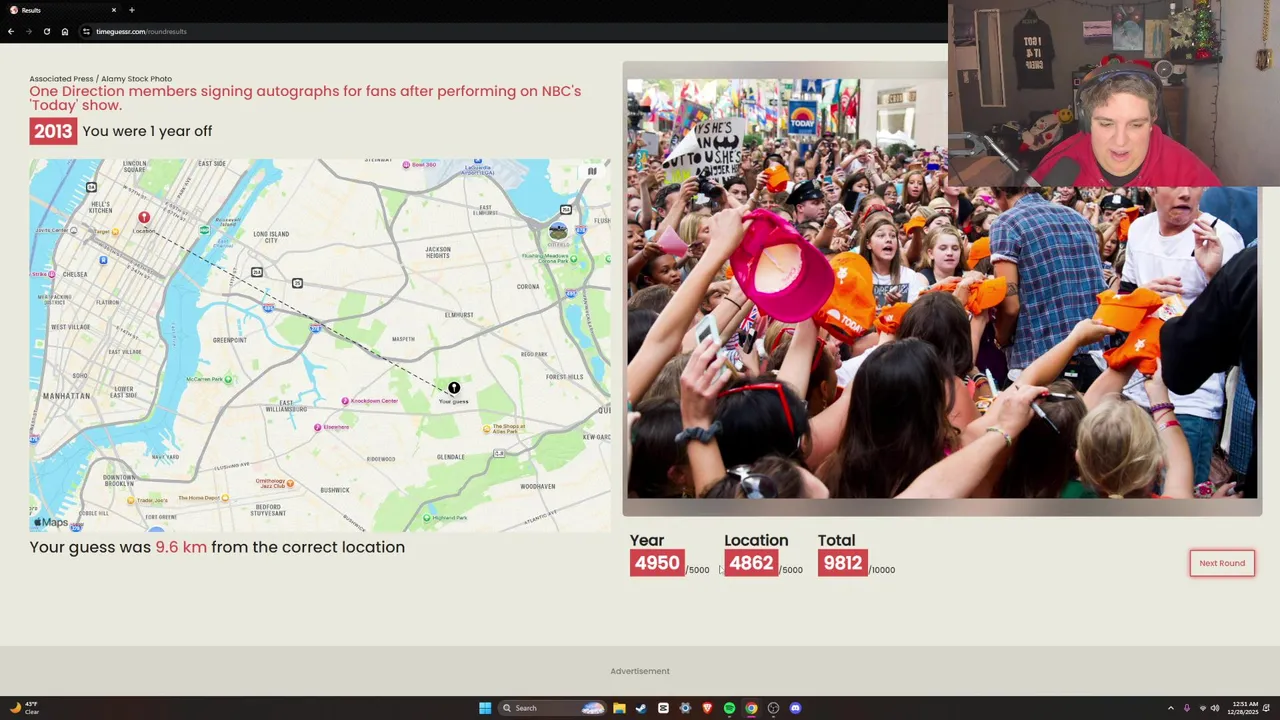Open the Windows Start menu
Viewport: 1280px width, 720px height.
pos(485,708)
